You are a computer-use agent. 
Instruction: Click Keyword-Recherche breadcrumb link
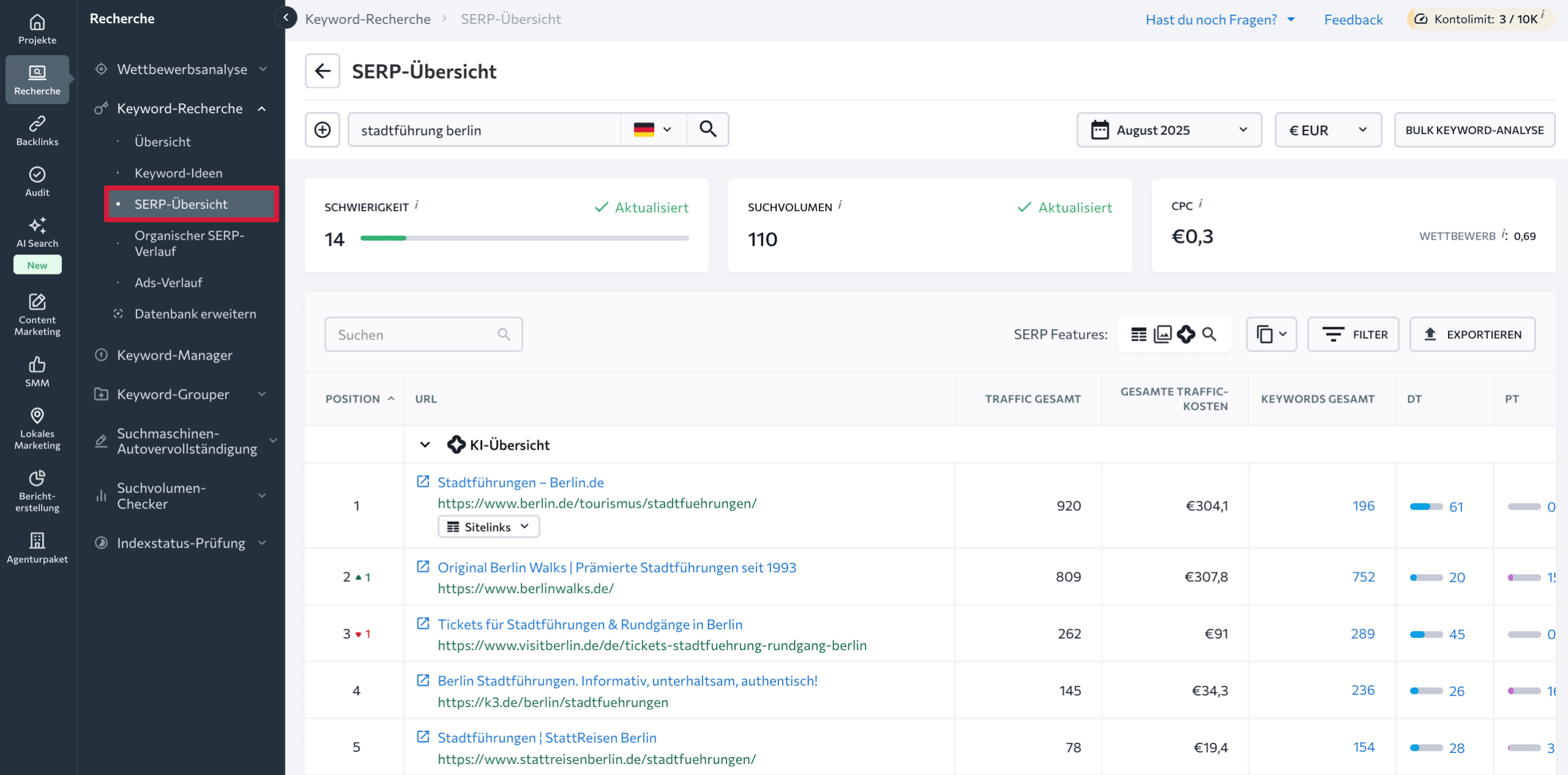point(367,19)
